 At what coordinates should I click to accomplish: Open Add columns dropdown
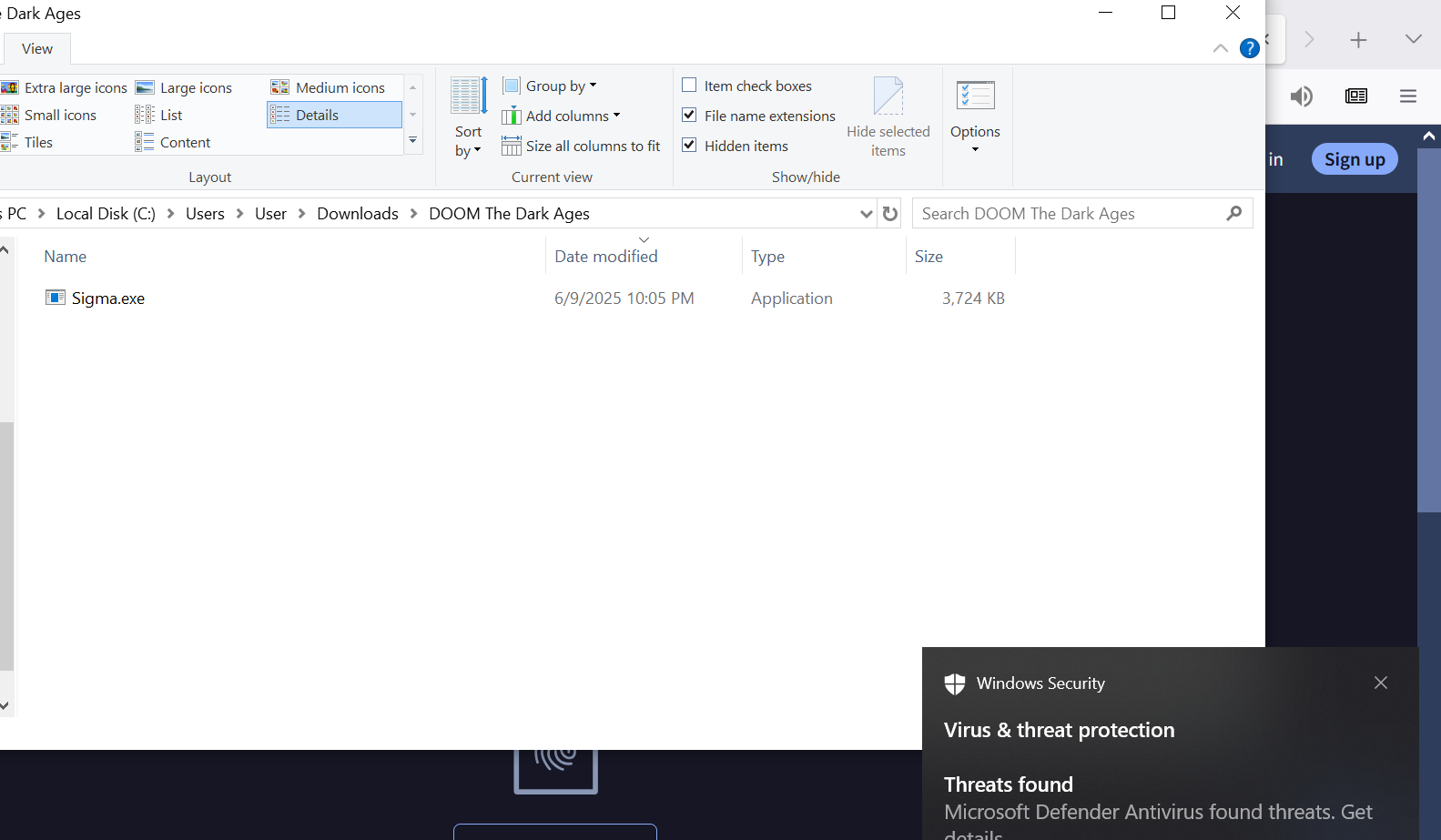click(x=562, y=116)
